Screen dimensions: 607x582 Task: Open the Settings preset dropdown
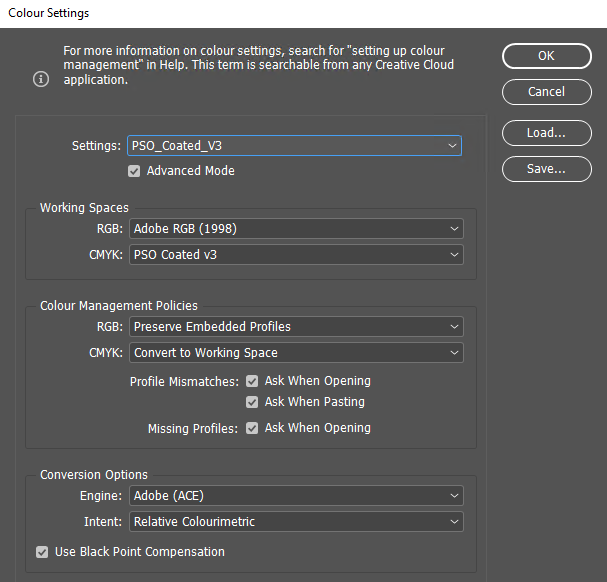click(294, 146)
